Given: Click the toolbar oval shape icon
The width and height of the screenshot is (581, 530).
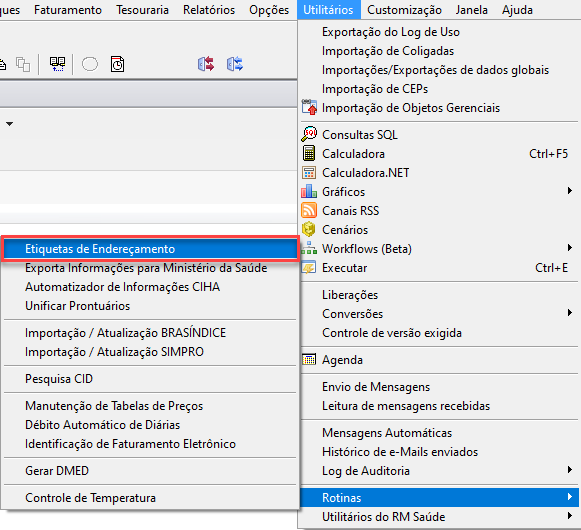Looking at the screenshot, I should click(x=90, y=64).
